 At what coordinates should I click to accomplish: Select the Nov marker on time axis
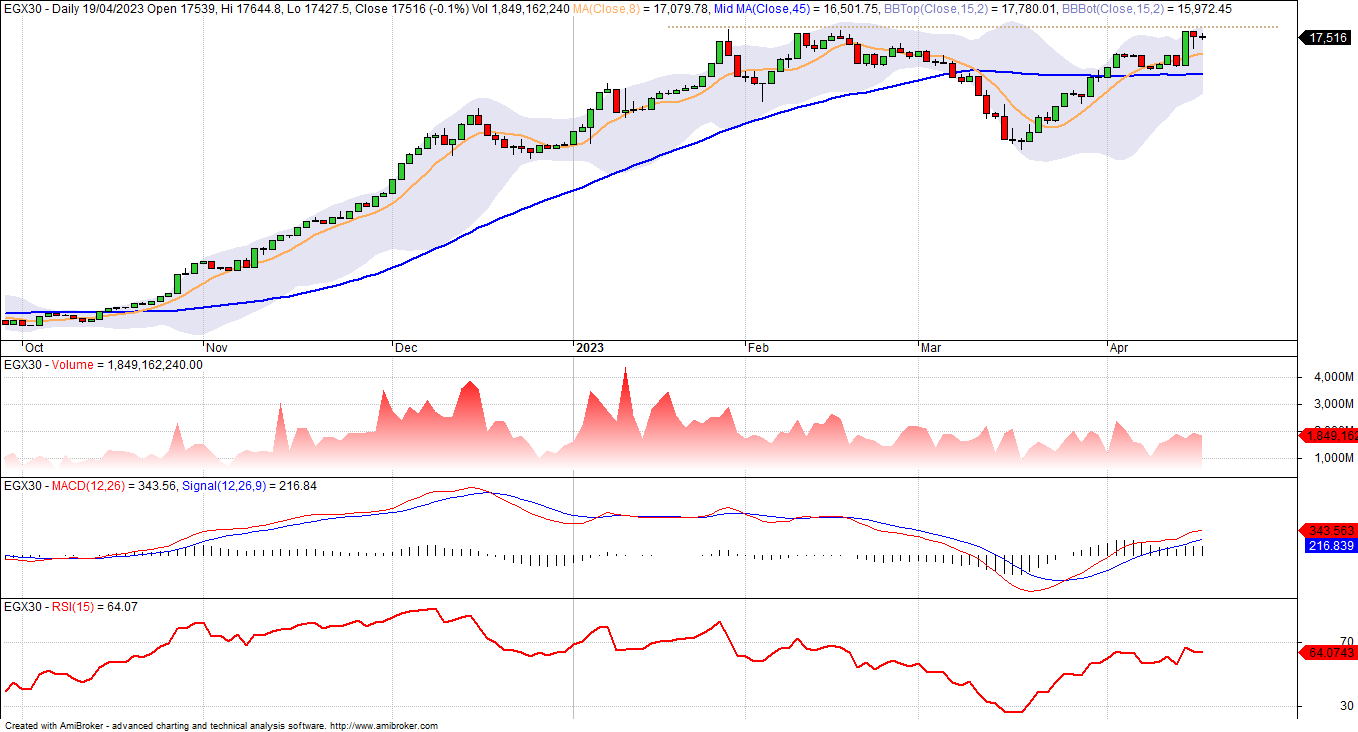pyautogui.click(x=217, y=348)
